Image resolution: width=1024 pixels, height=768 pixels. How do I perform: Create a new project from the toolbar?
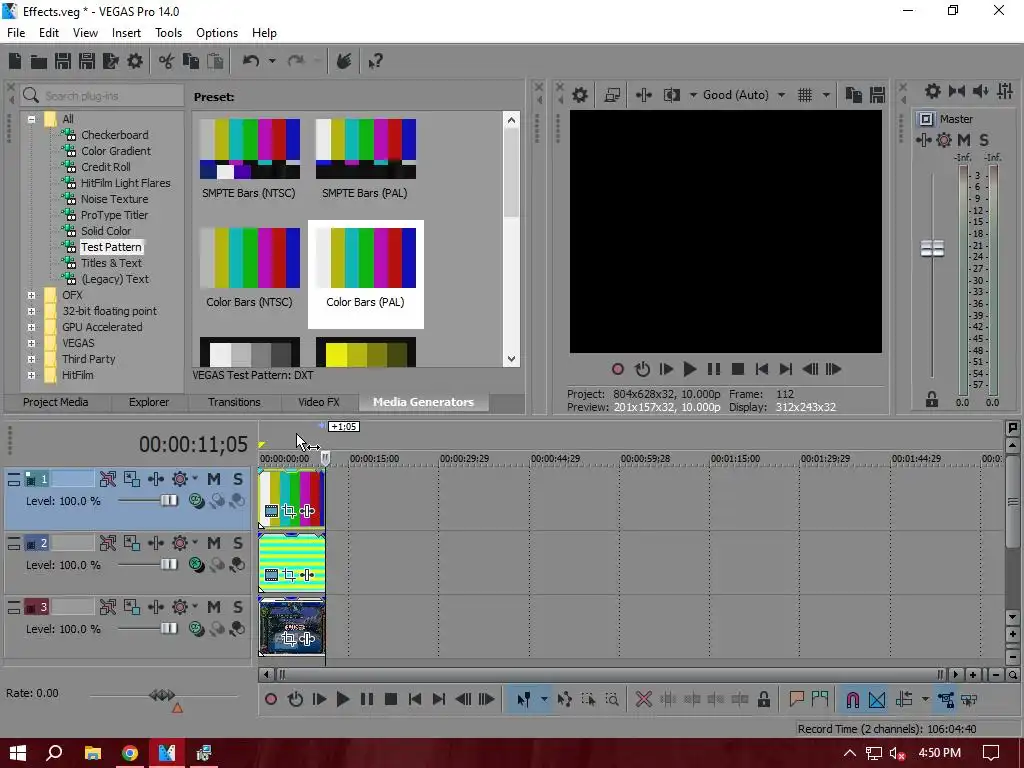(x=15, y=61)
